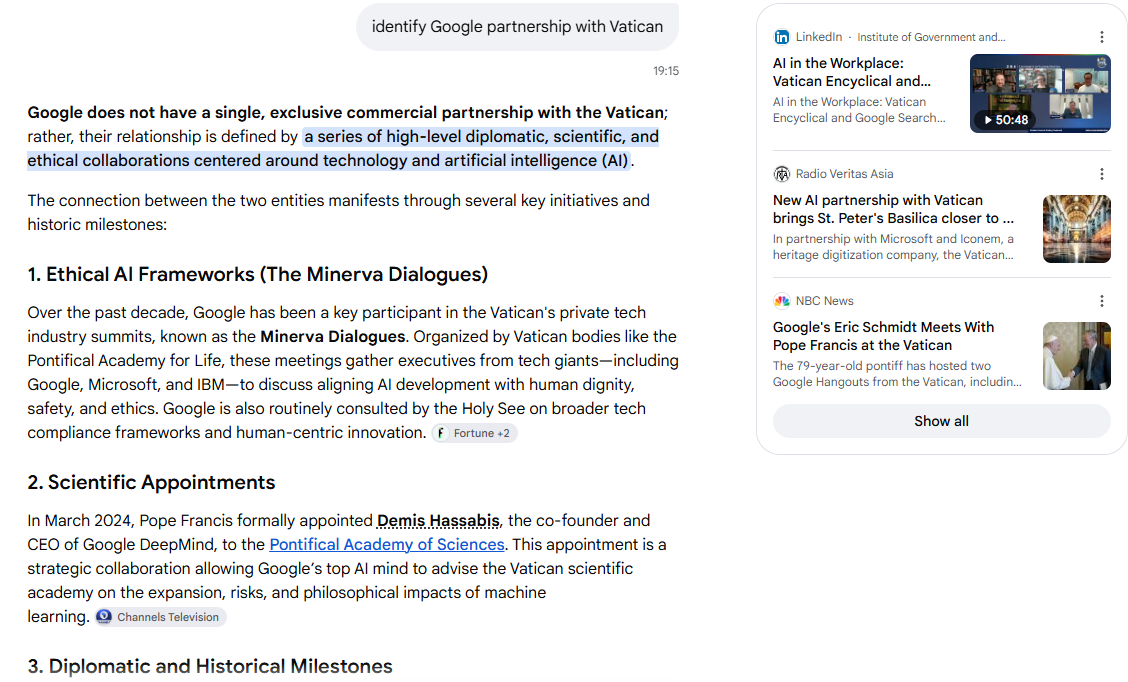Open 'AI in the Workplace' article title

click(x=852, y=72)
